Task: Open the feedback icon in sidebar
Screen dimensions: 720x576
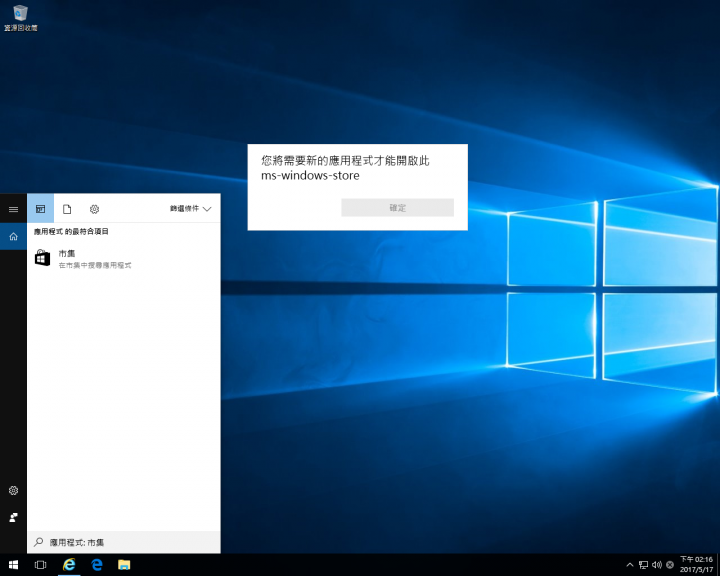Action: pos(13,518)
